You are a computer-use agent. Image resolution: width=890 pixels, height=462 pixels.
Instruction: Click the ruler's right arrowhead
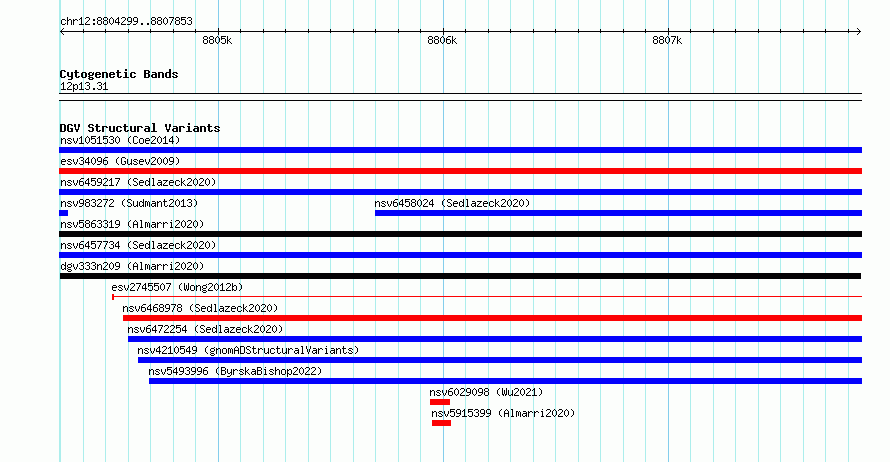[859, 31]
